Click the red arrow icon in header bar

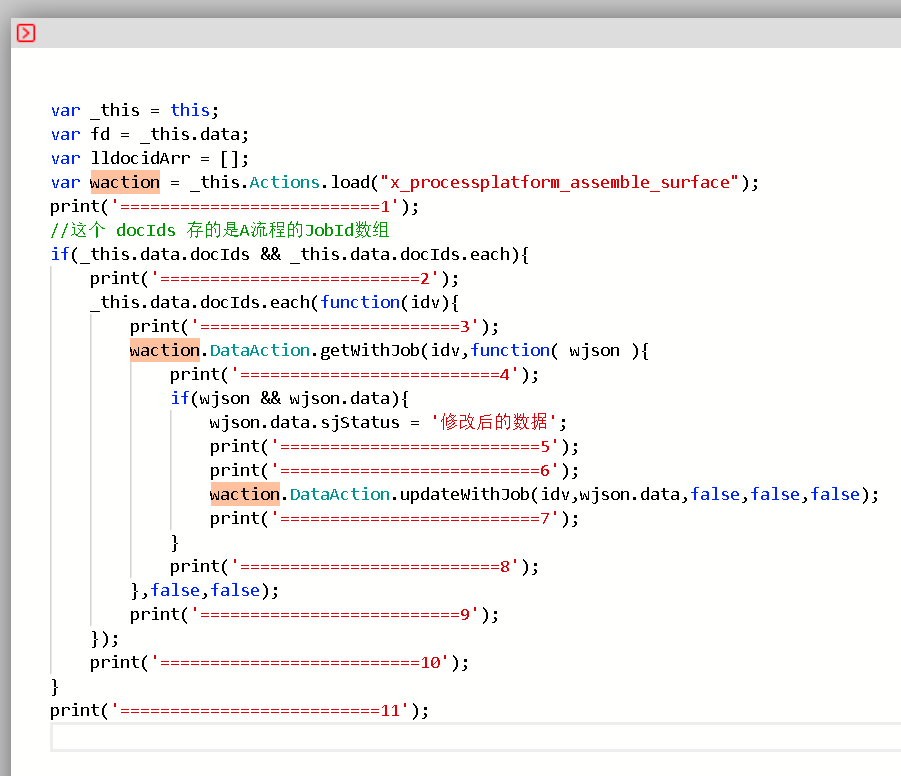tap(26, 33)
